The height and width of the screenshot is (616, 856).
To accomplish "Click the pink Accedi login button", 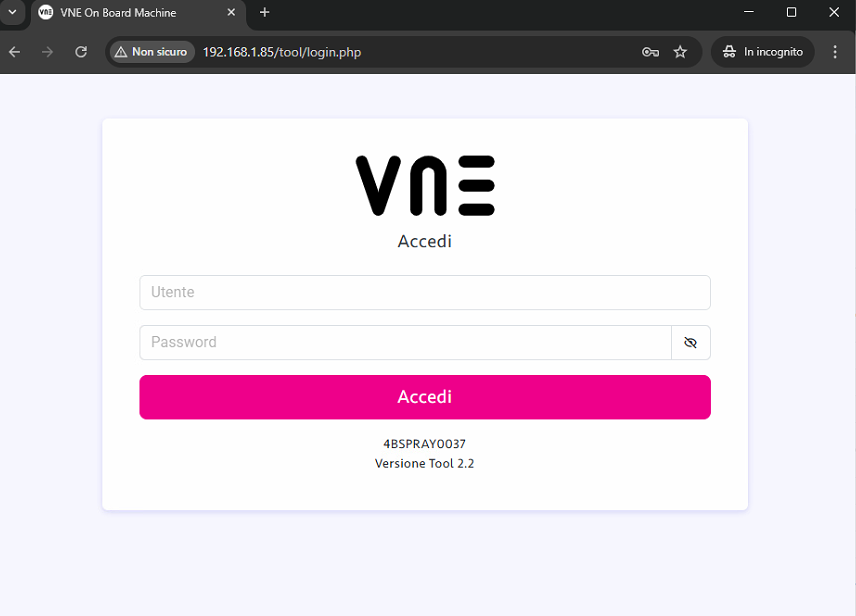I will click(x=425, y=397).
